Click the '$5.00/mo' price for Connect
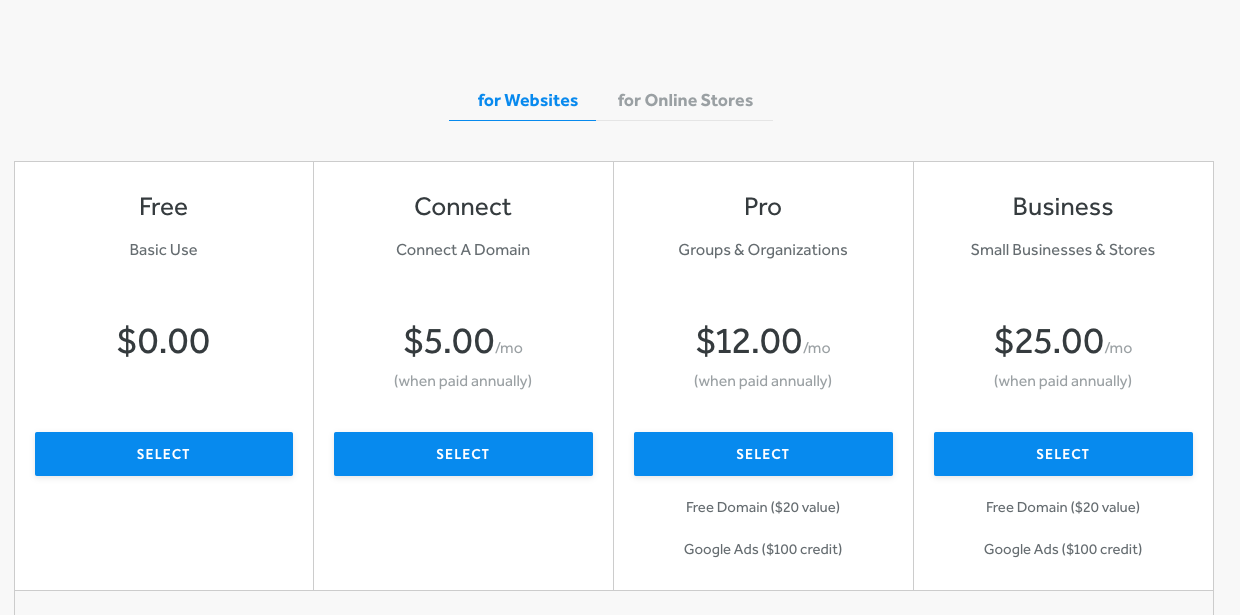Screen dimensions: 1240x615 (x=463, y=341)
